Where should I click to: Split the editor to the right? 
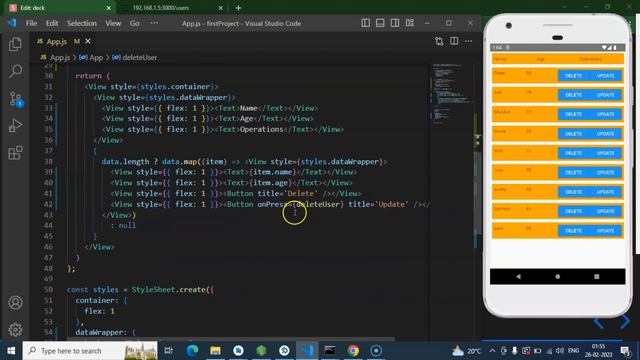coord(454,41)
